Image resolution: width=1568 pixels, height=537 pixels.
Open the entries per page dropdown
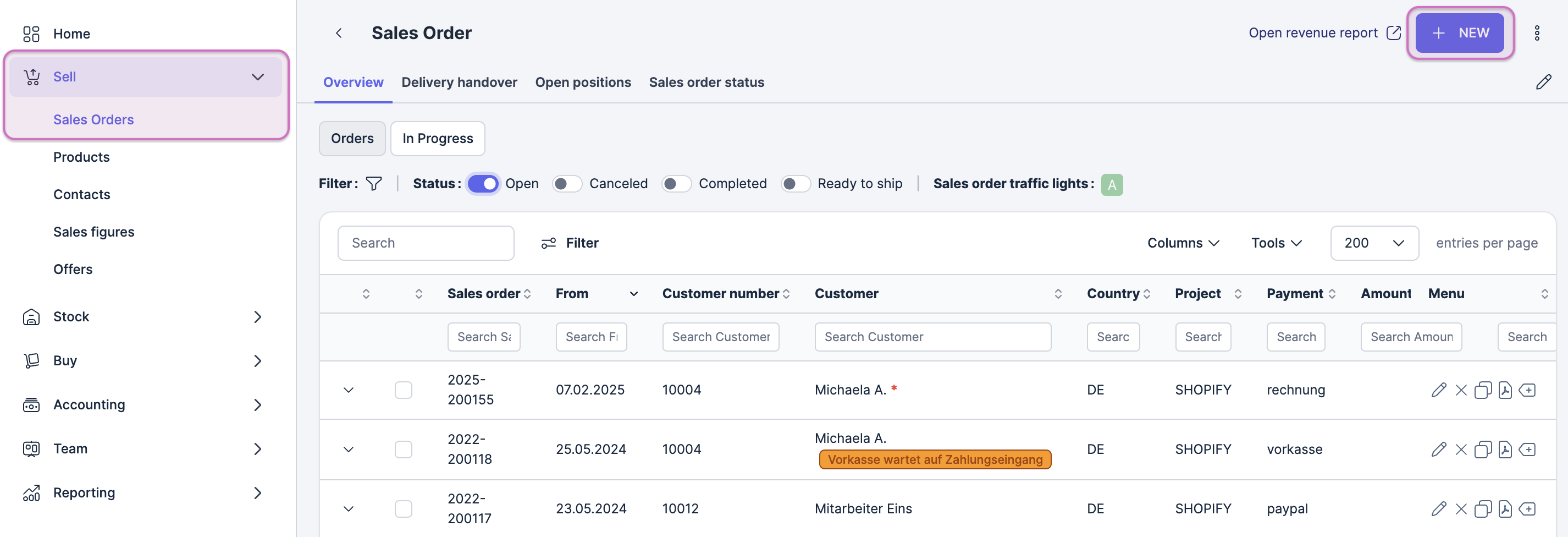pyautogui.click(x=1374, y=243)
